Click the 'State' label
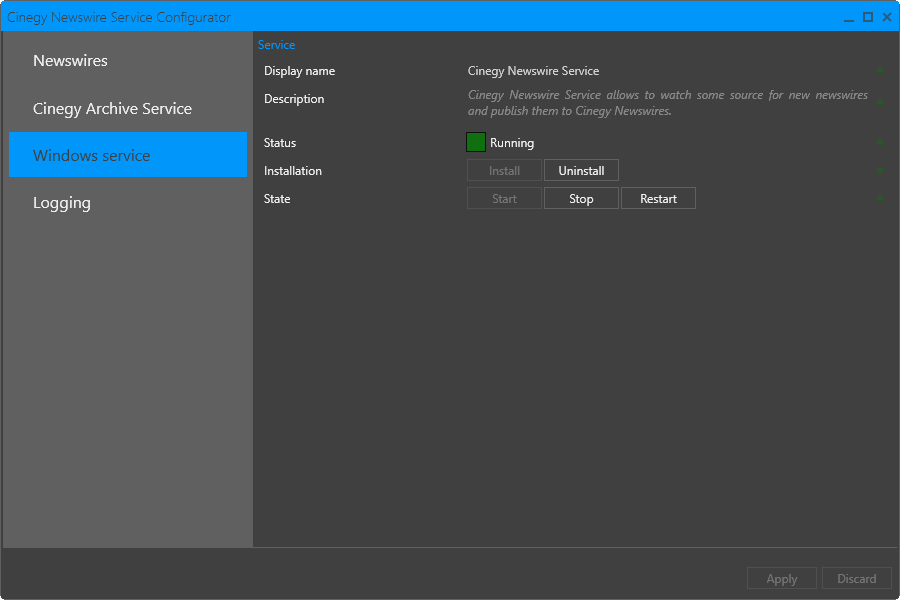 click(x=277, y=199)
